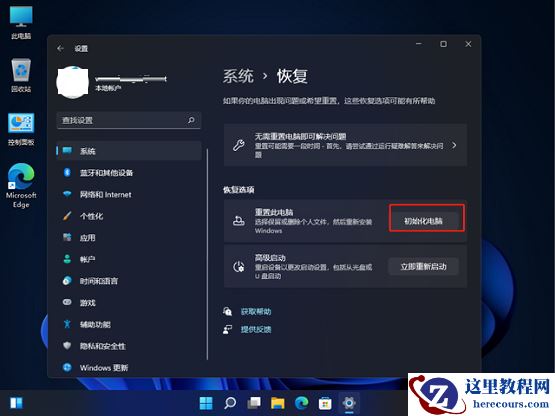Open the 获取帮助 help link
555x416 pixels.
point(256,312)
